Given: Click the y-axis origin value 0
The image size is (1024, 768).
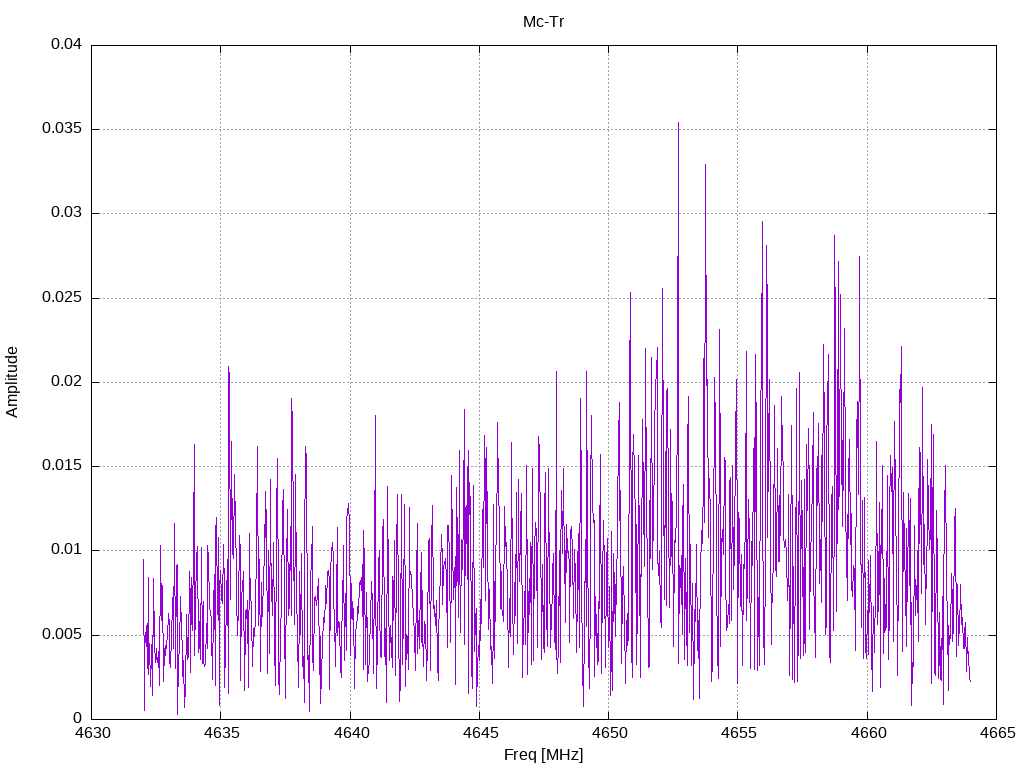Looking at the screenshot, I should pos(78,719).
